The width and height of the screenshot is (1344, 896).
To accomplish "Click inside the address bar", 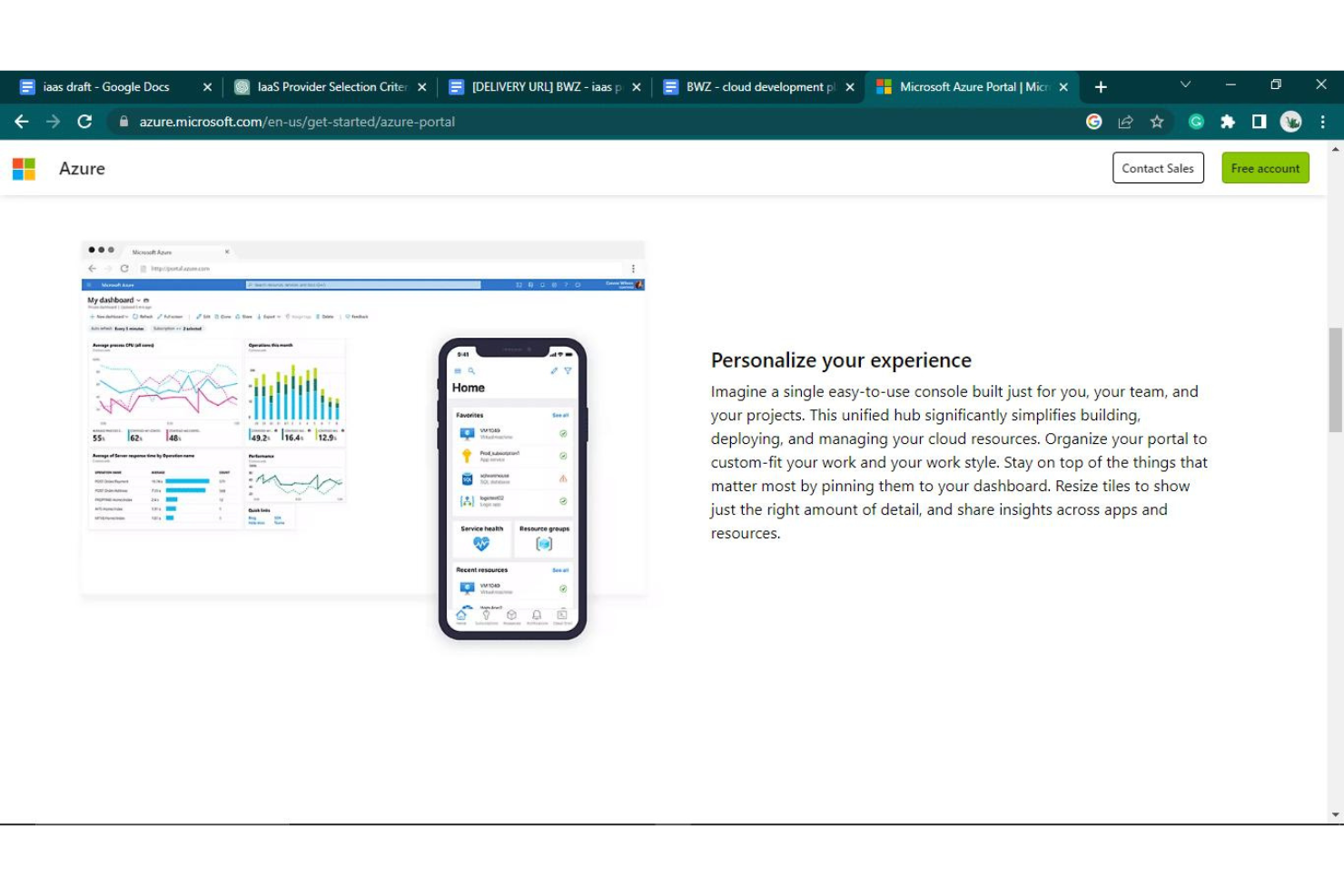I will click(300, 121).
